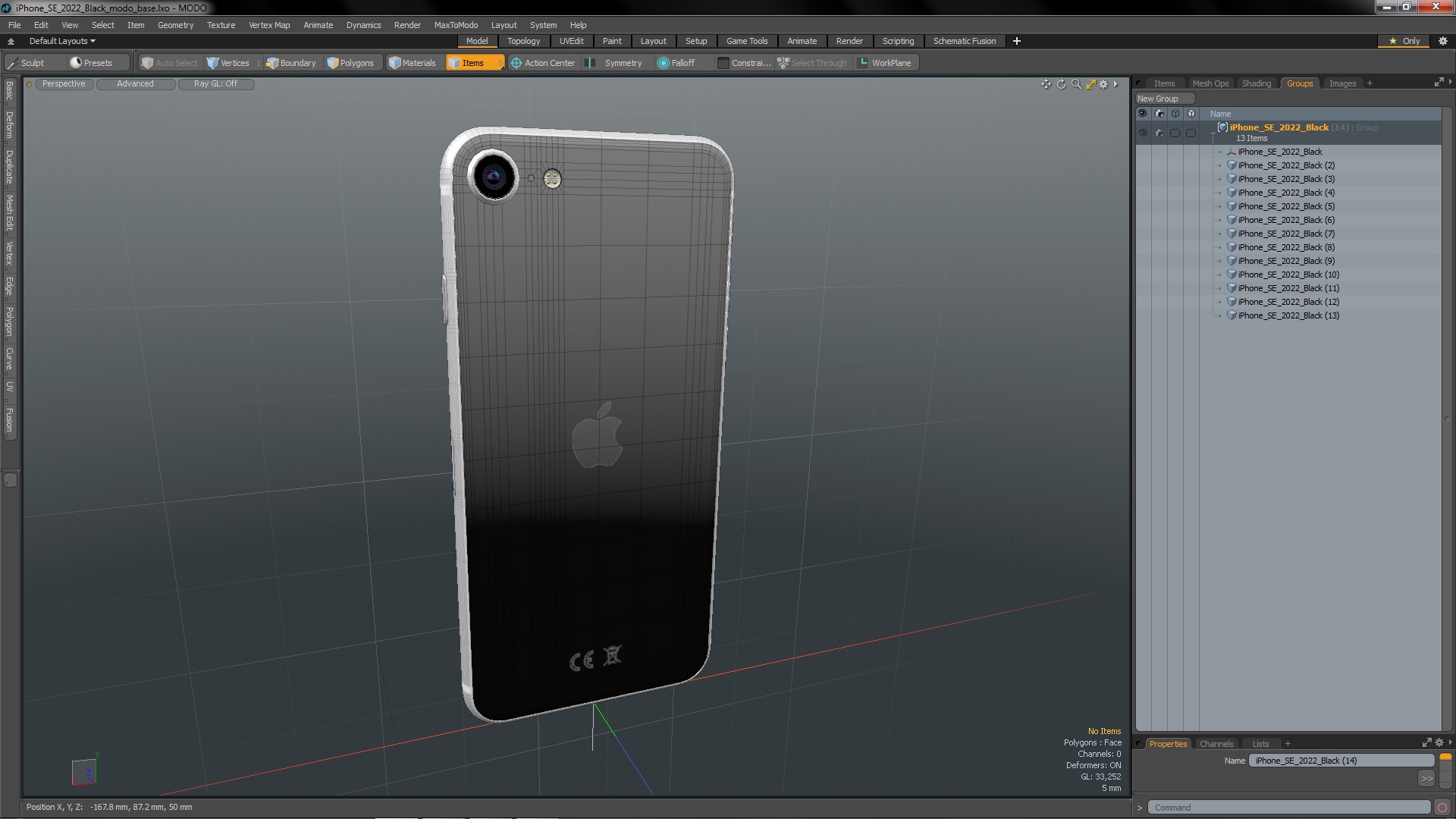Viewport: 1456px width, 819px height.
Task: Open the Advanced shading style dropdown
Action: 135,84
